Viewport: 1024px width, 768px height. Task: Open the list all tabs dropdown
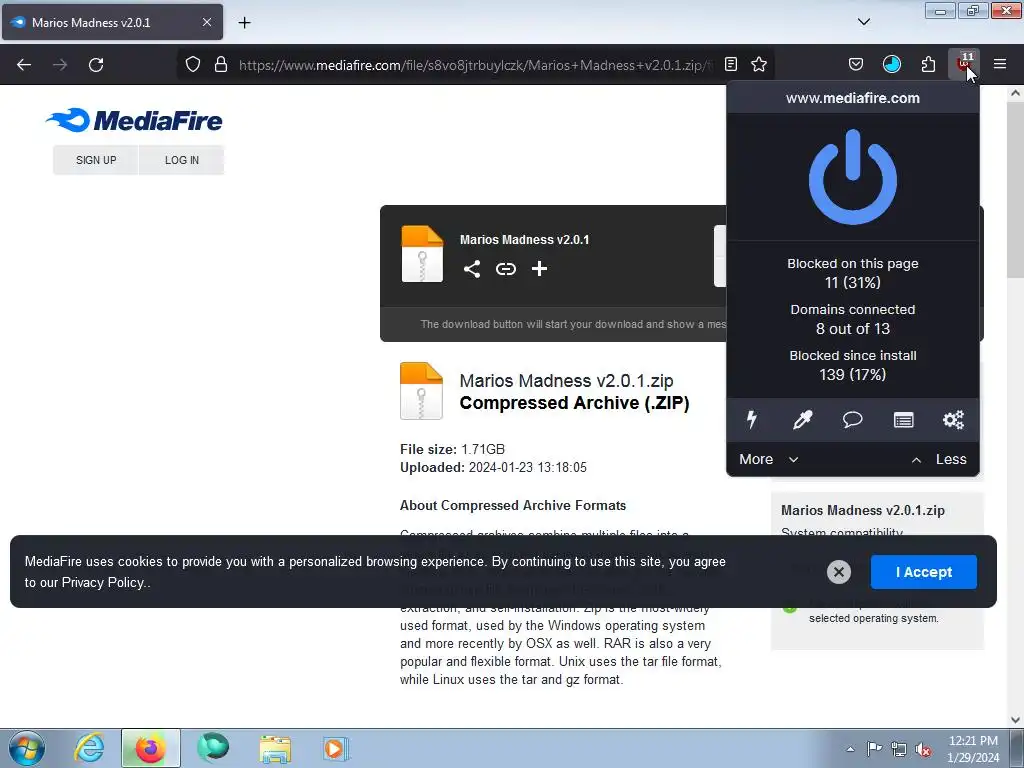(x=863, y=22)
